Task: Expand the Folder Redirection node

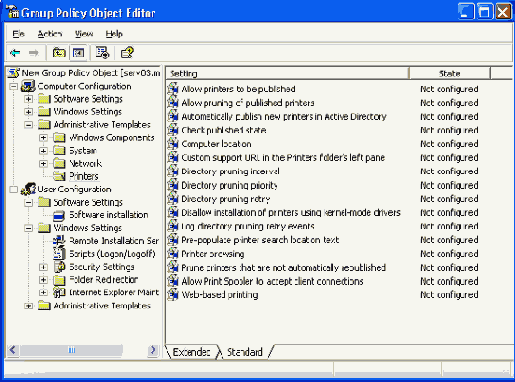Action: (x=43, y=280)
